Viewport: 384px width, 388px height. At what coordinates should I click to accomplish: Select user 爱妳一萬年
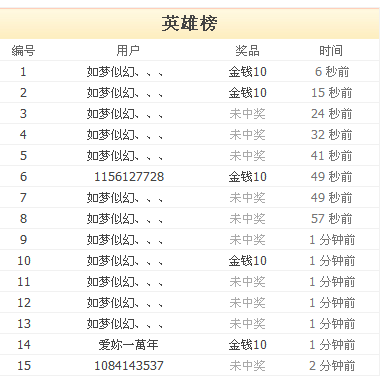click(x=128, y=345)
